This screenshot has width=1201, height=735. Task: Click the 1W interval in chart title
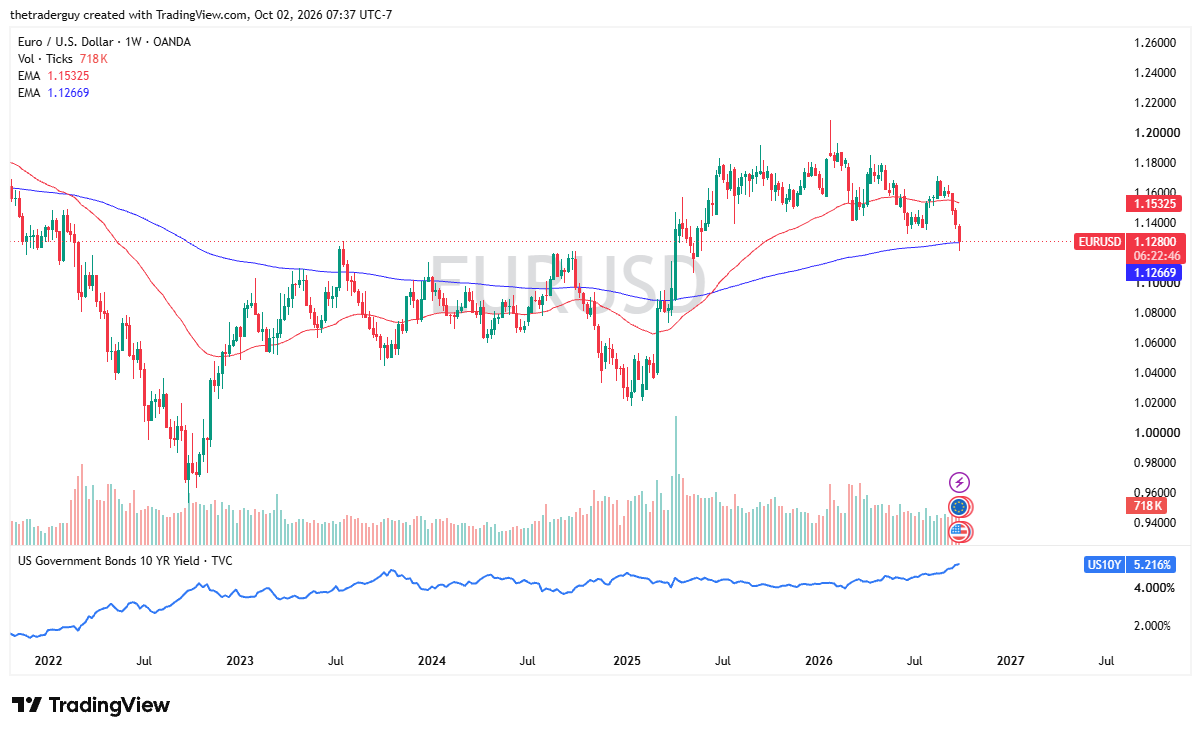pos(134,42)
